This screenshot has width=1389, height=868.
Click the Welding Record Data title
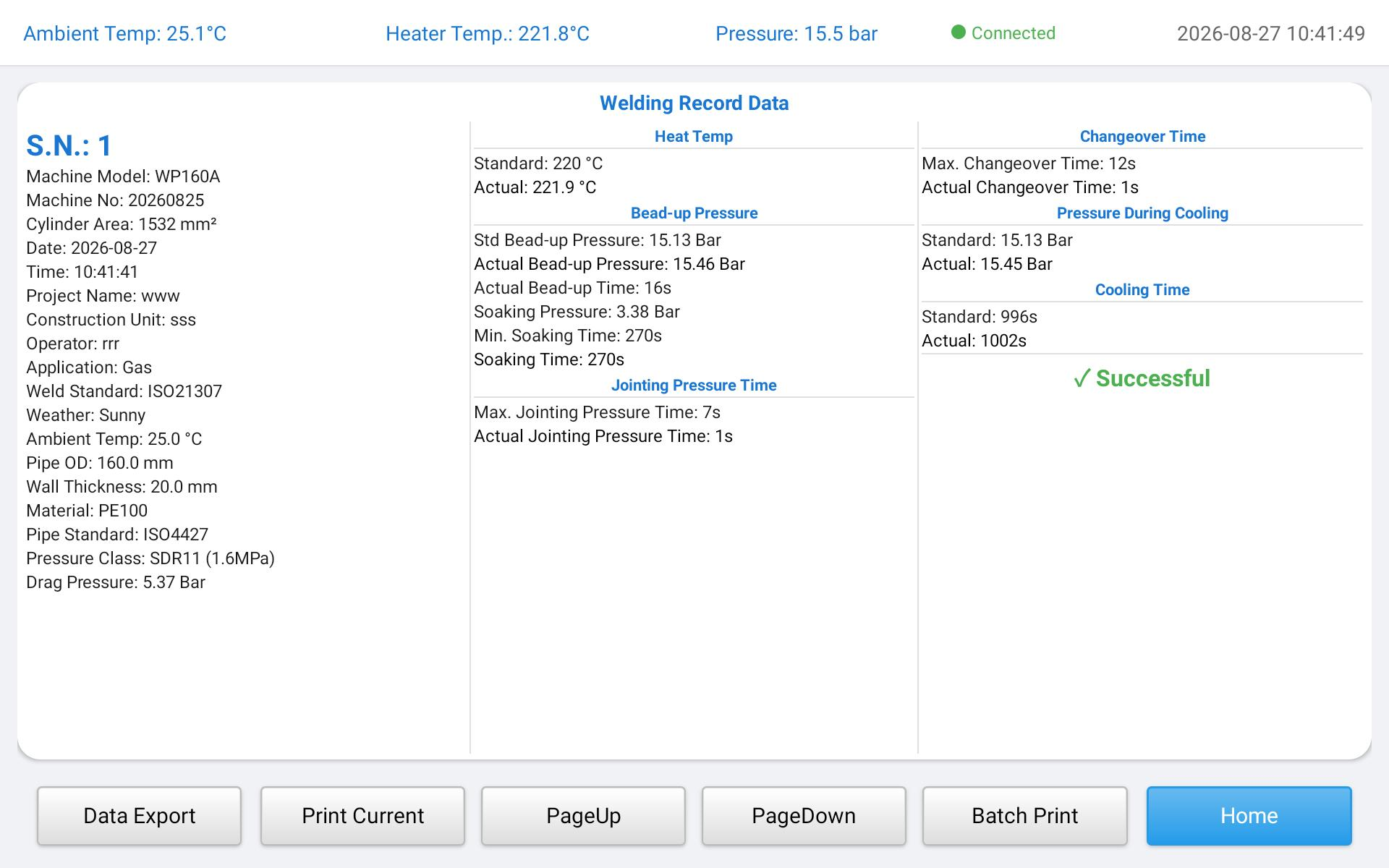pos(694,103)
